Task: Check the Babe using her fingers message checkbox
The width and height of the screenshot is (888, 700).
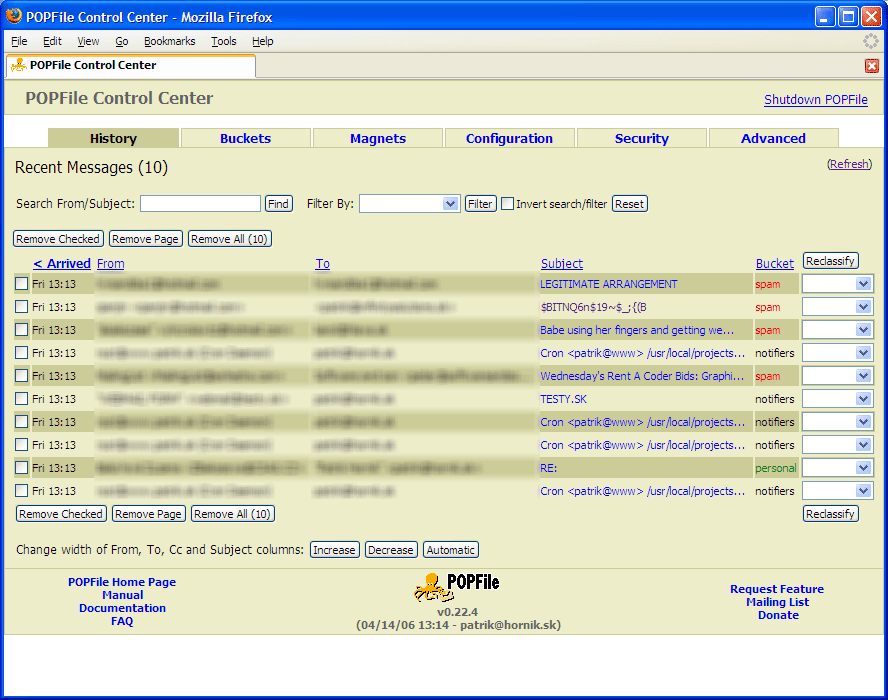Action: click(22, 330)
